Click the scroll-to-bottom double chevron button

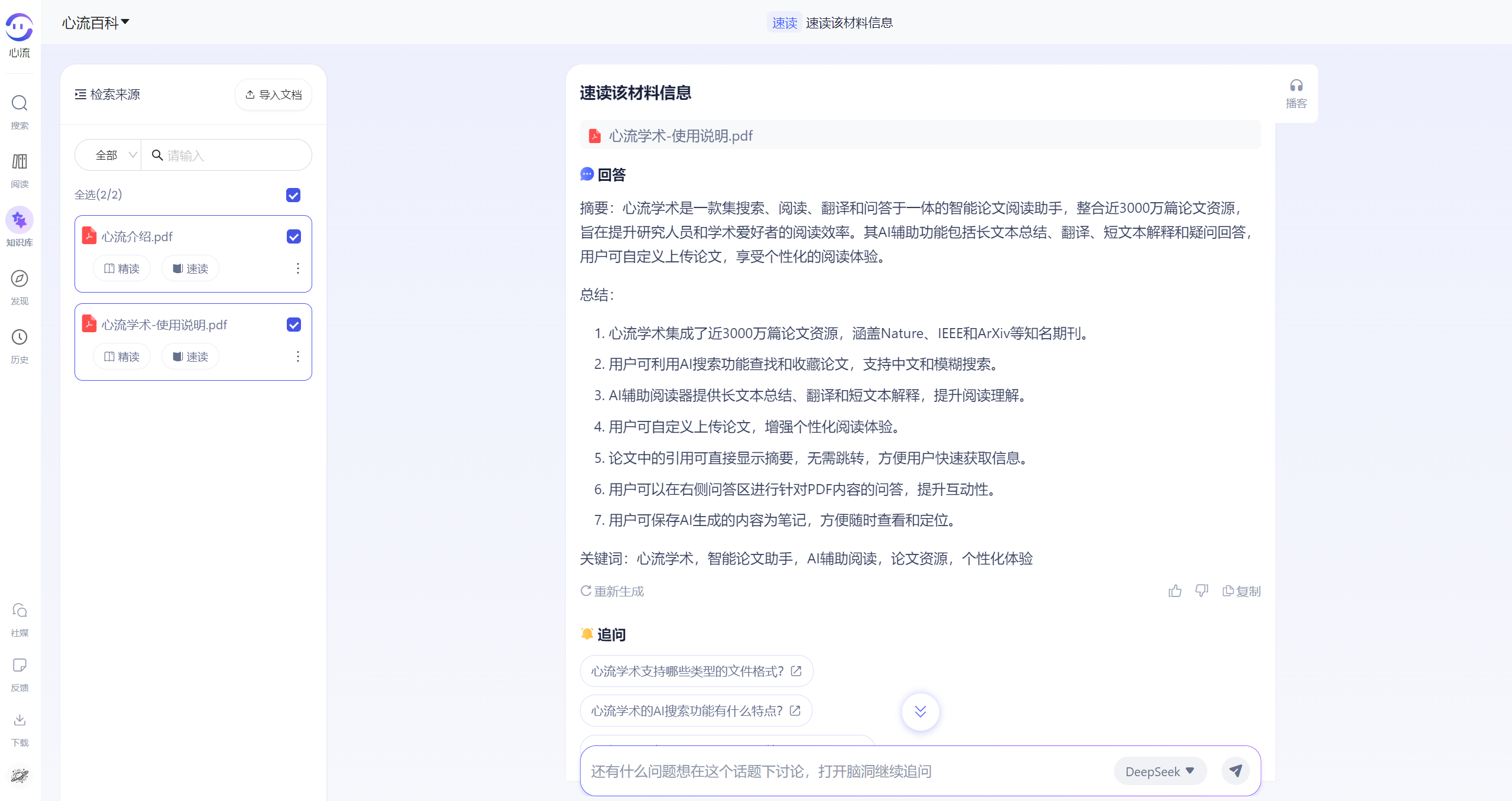(x=920, y=711)
